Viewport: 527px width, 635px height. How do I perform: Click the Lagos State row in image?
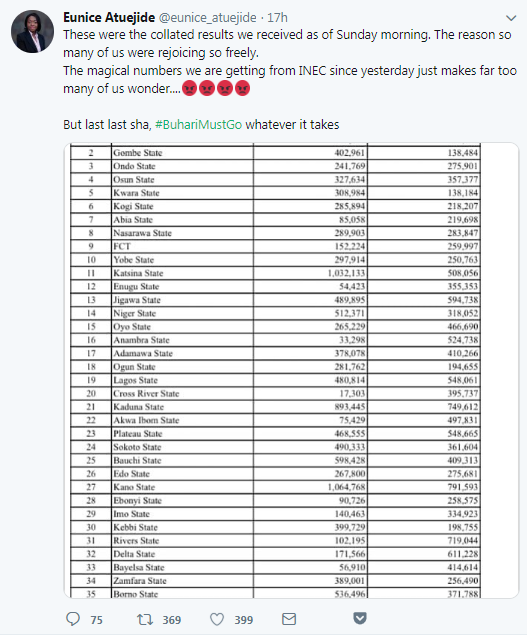275,380
